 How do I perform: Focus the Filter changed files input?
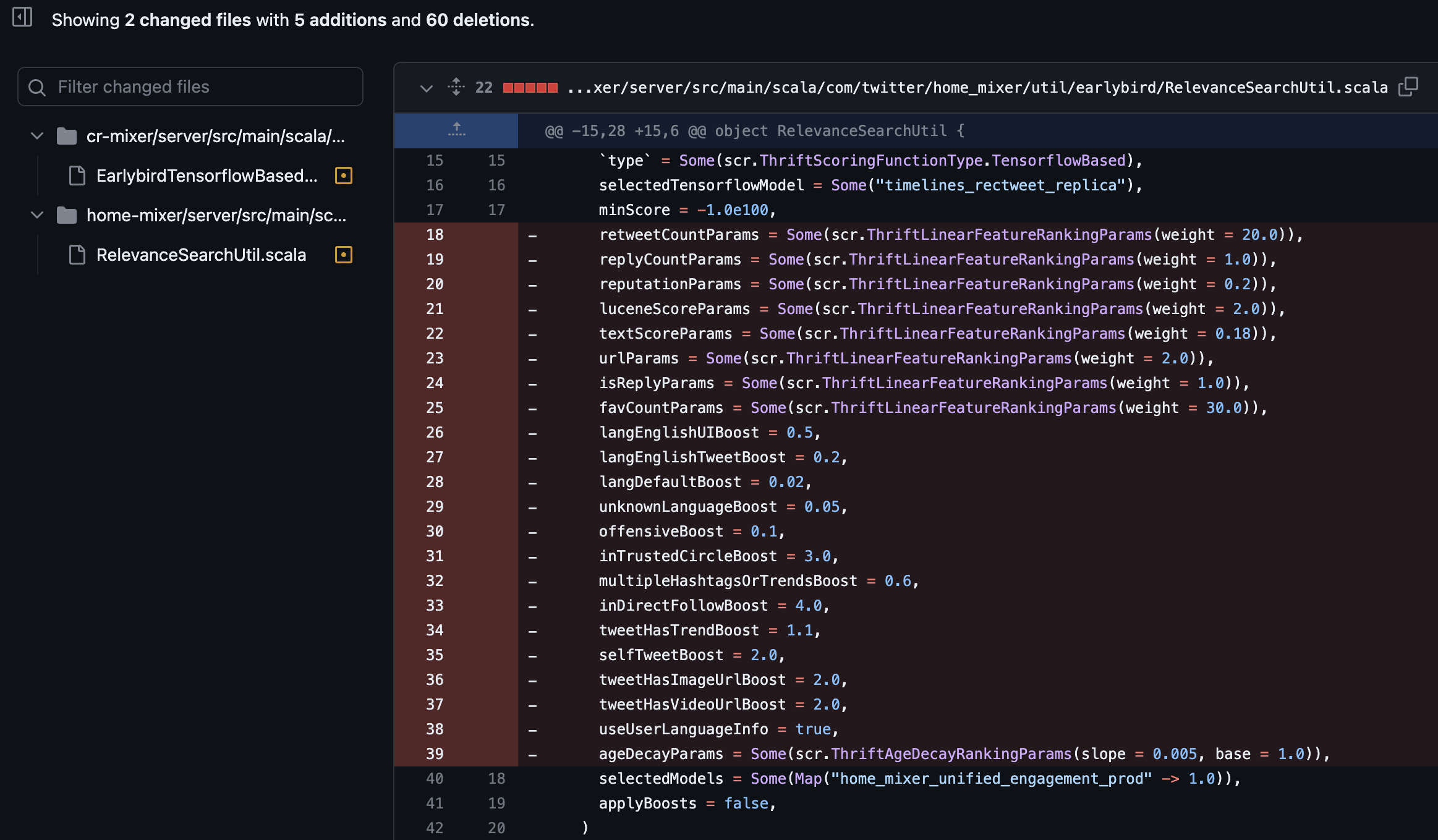click(204, 87)
